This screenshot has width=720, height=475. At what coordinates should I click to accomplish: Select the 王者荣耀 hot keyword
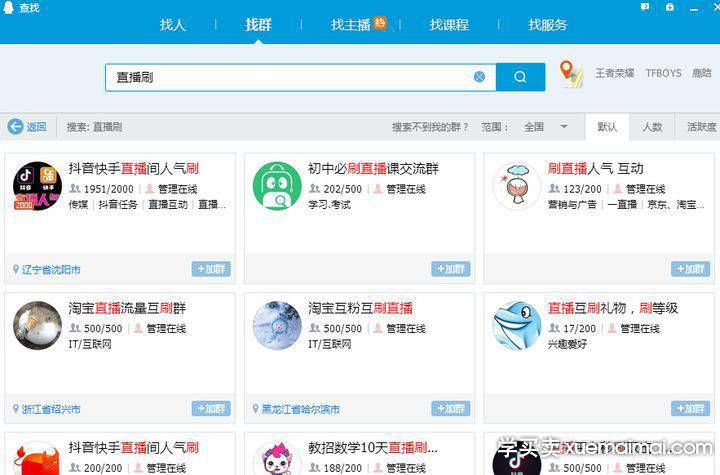pos(615,73)
